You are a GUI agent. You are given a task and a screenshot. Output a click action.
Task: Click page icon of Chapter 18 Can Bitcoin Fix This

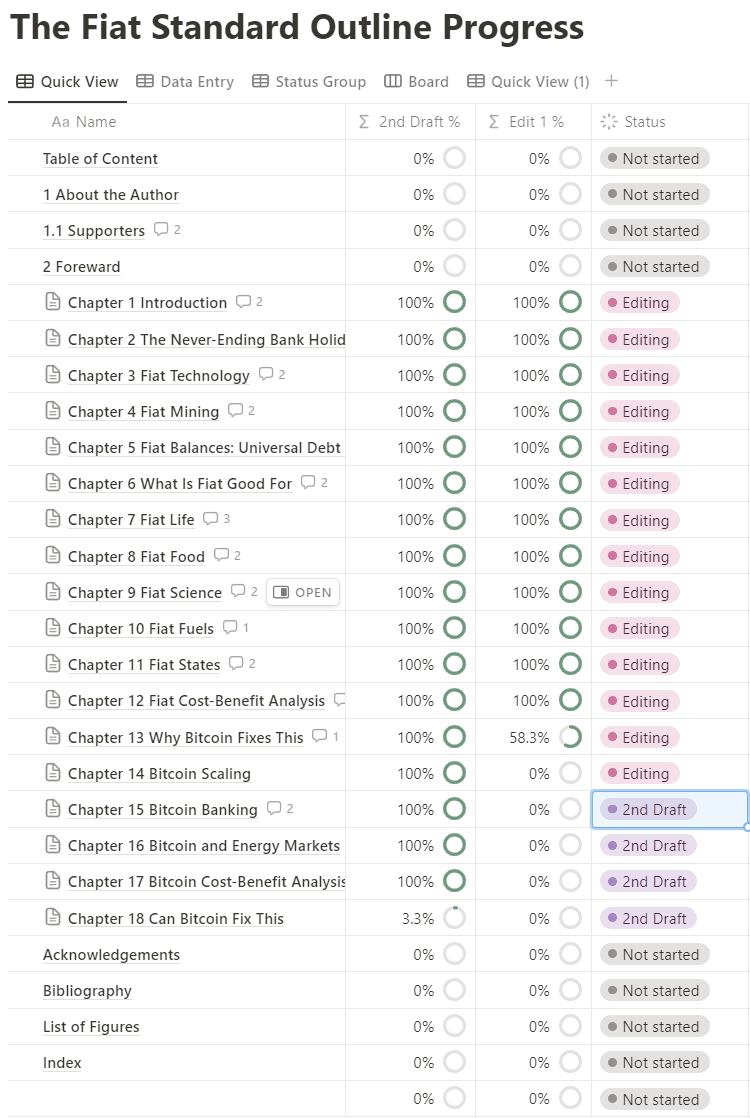pos(53,918)
